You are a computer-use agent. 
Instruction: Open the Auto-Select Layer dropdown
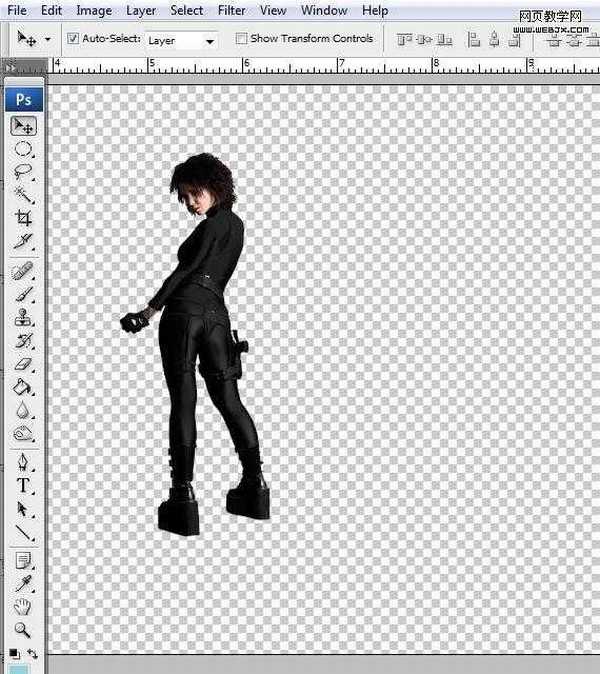(x=181, y=41)
